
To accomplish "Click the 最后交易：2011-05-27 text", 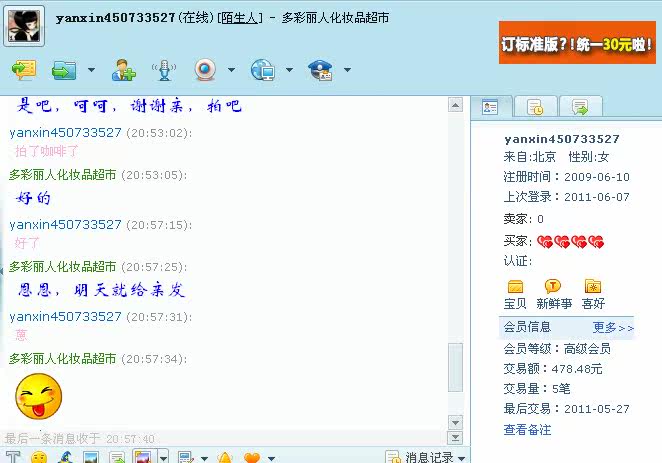I will (x=566, y=409).
